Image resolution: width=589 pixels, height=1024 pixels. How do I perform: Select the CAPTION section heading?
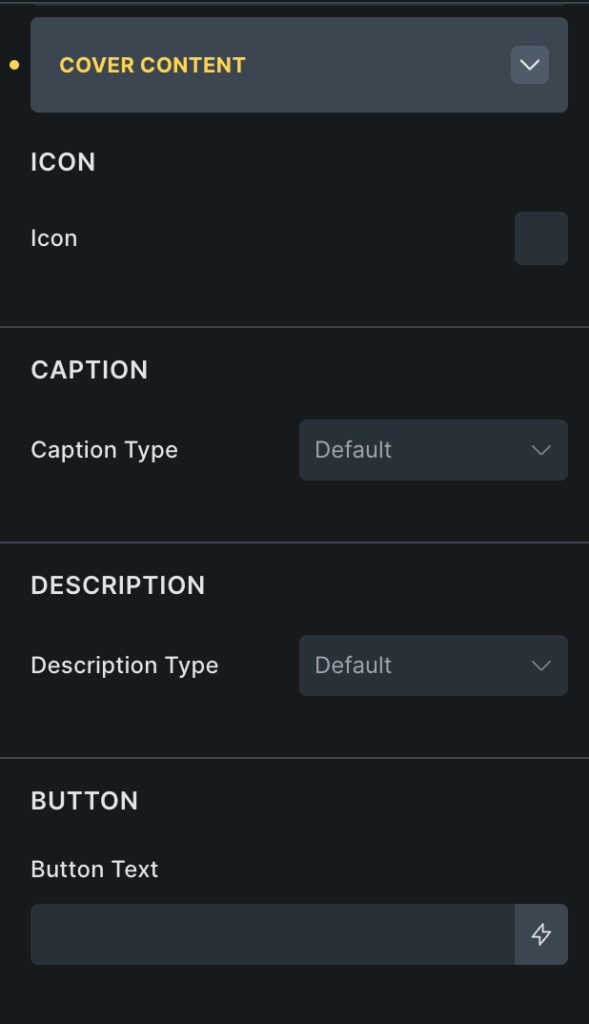[89, 370]
